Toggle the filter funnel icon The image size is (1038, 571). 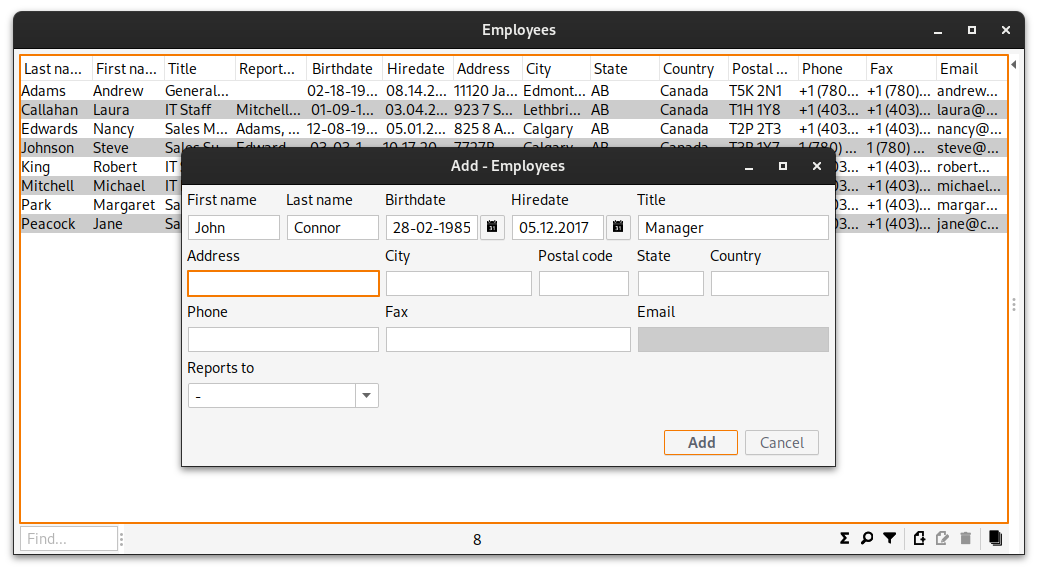click(889, 539)
